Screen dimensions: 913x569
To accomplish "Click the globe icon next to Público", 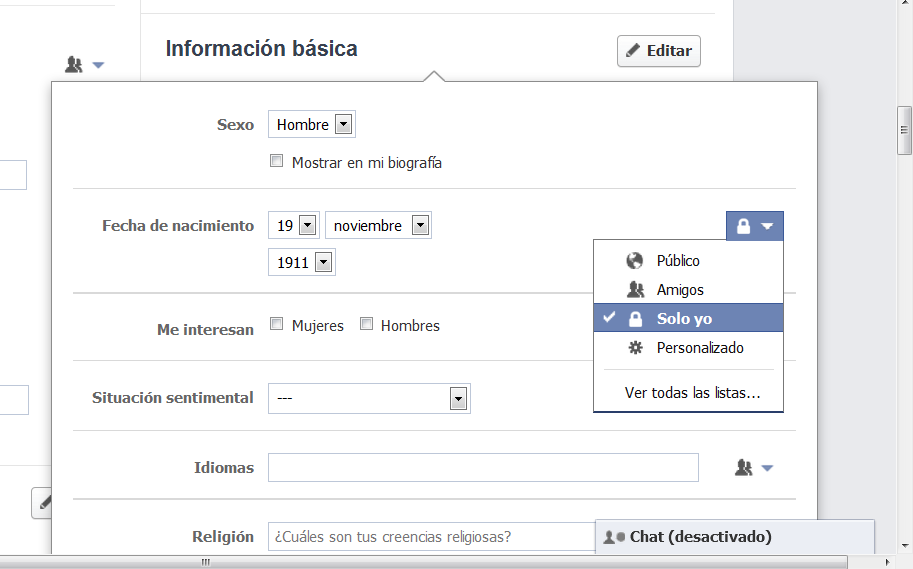I will pyautogui.click(x=635, y=261).
